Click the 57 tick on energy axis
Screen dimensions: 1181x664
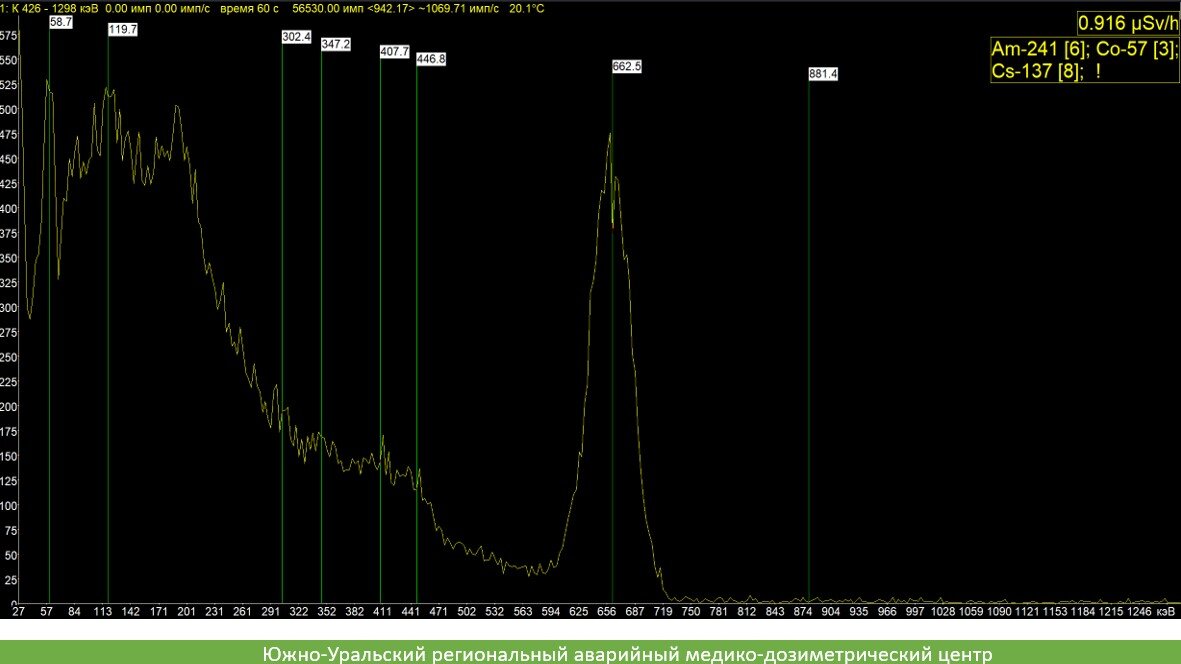point(47,612)
